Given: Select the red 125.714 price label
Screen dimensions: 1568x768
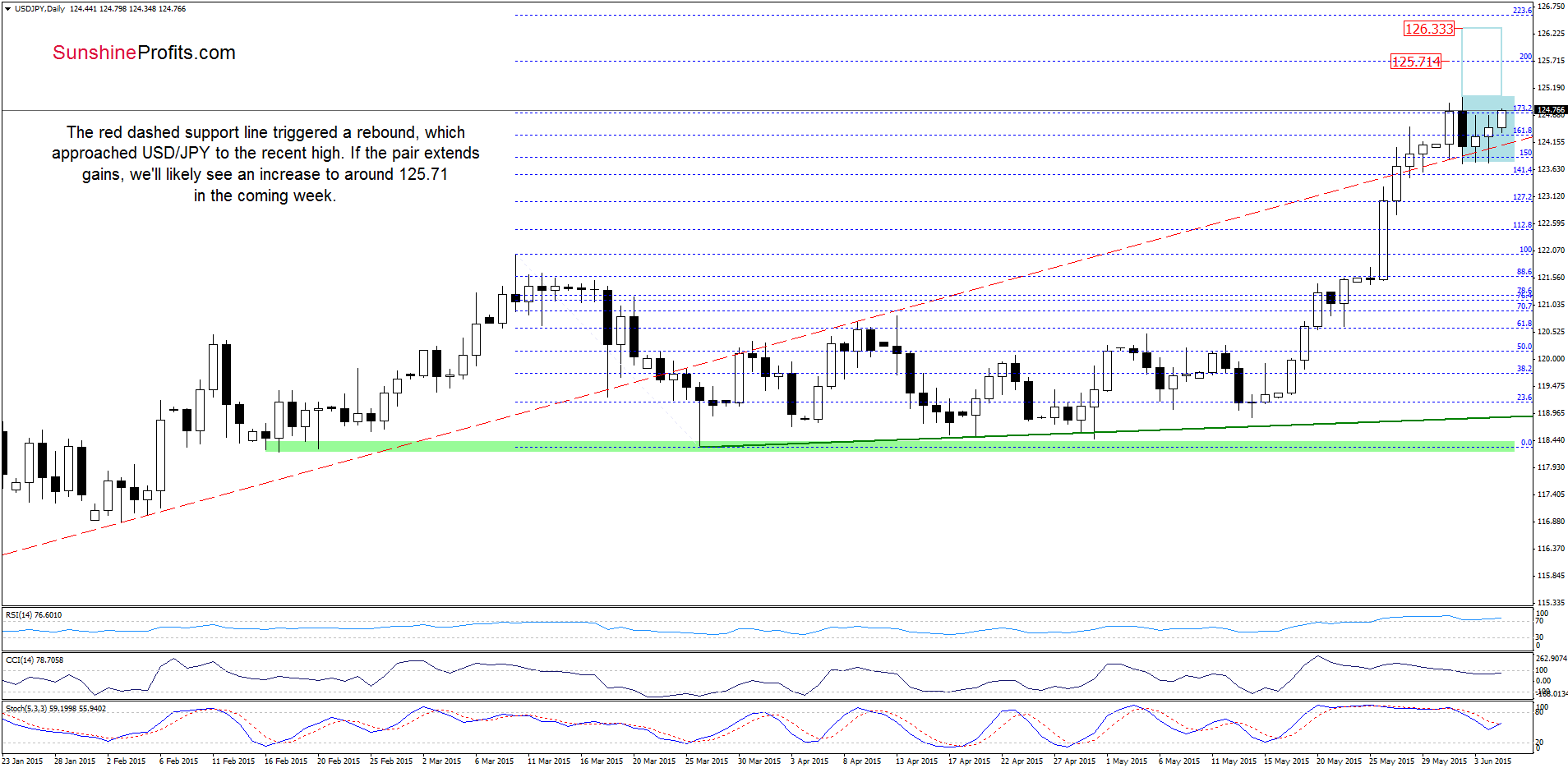Looking at the screenshot, I should point(1416,62).
